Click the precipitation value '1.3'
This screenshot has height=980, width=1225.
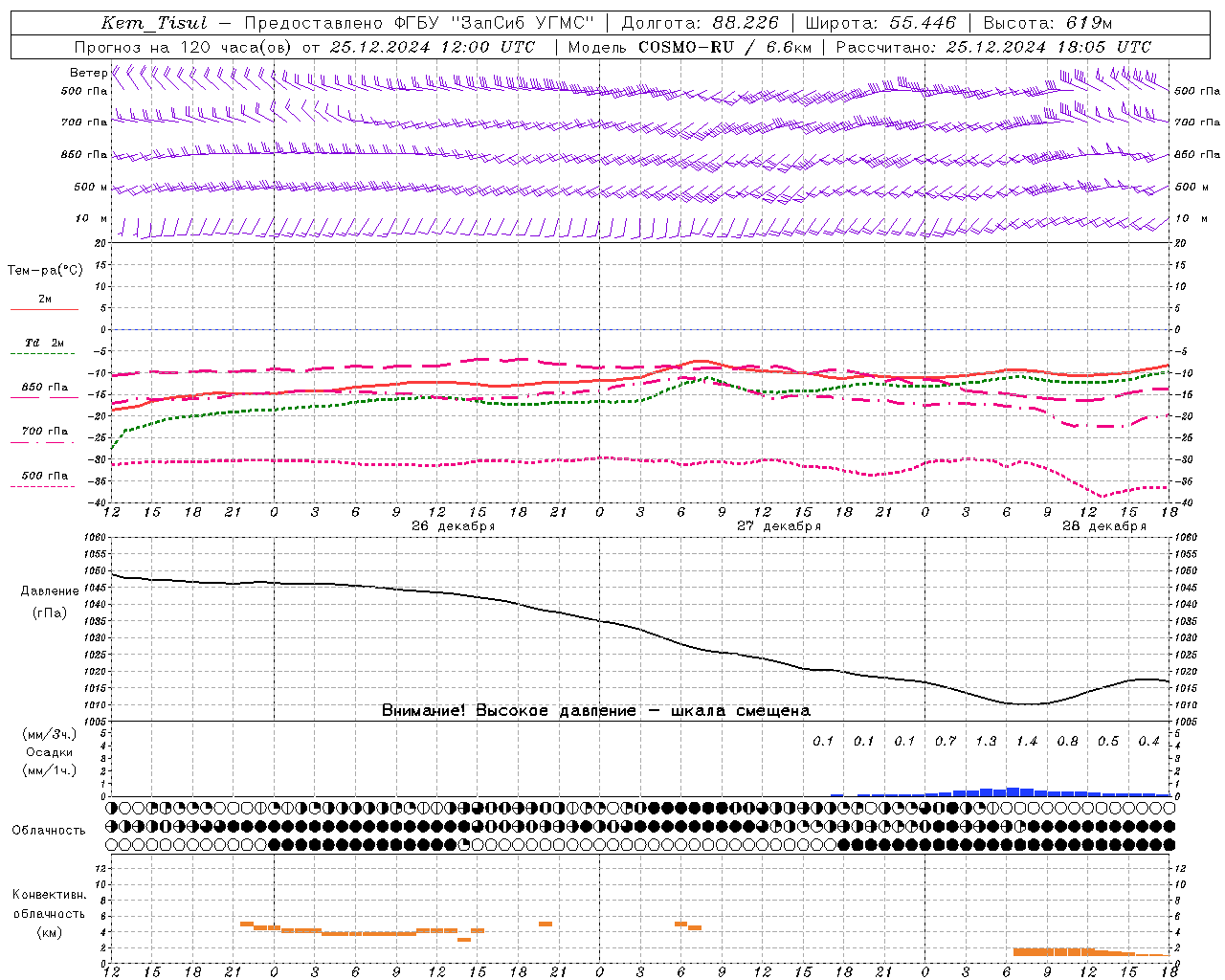tap(986, 741)
